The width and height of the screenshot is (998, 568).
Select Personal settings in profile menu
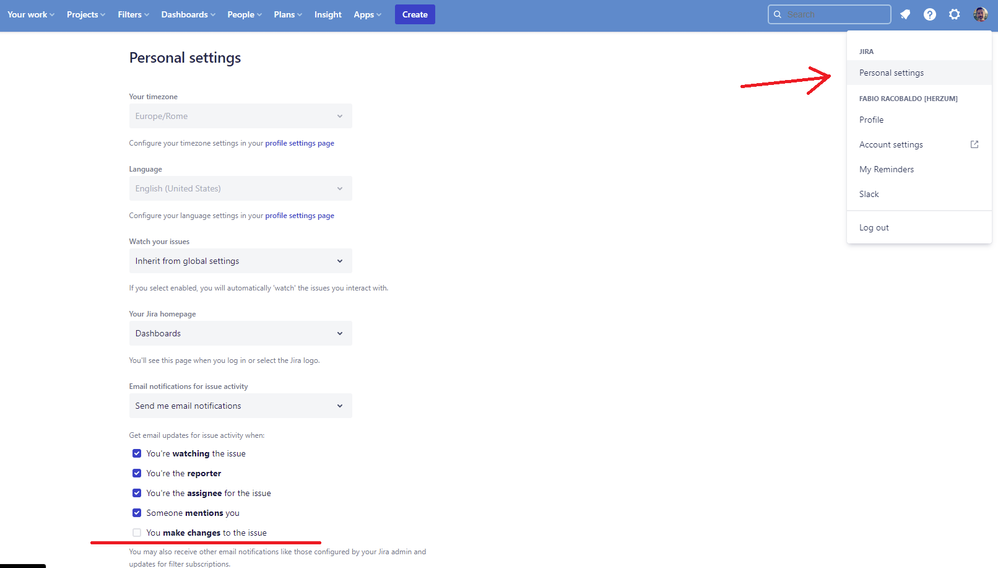pos(919,73)
